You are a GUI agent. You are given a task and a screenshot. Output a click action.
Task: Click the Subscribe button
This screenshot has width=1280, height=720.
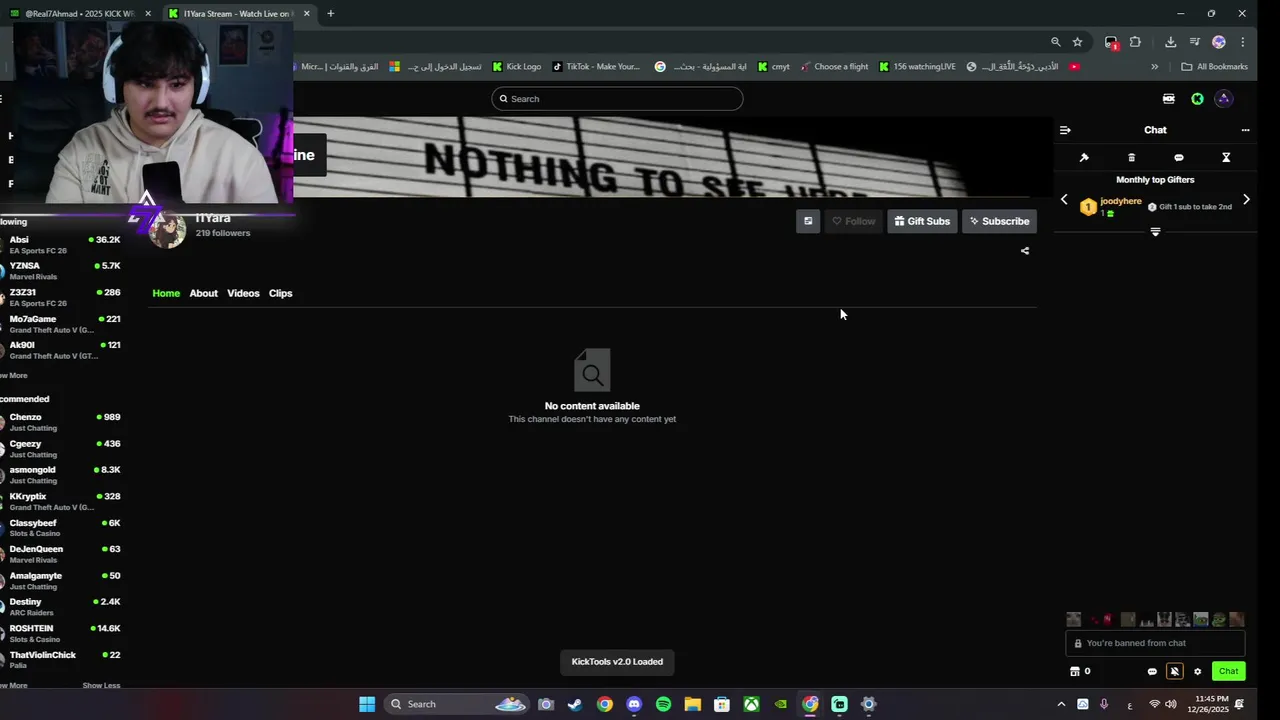(999, 221)
